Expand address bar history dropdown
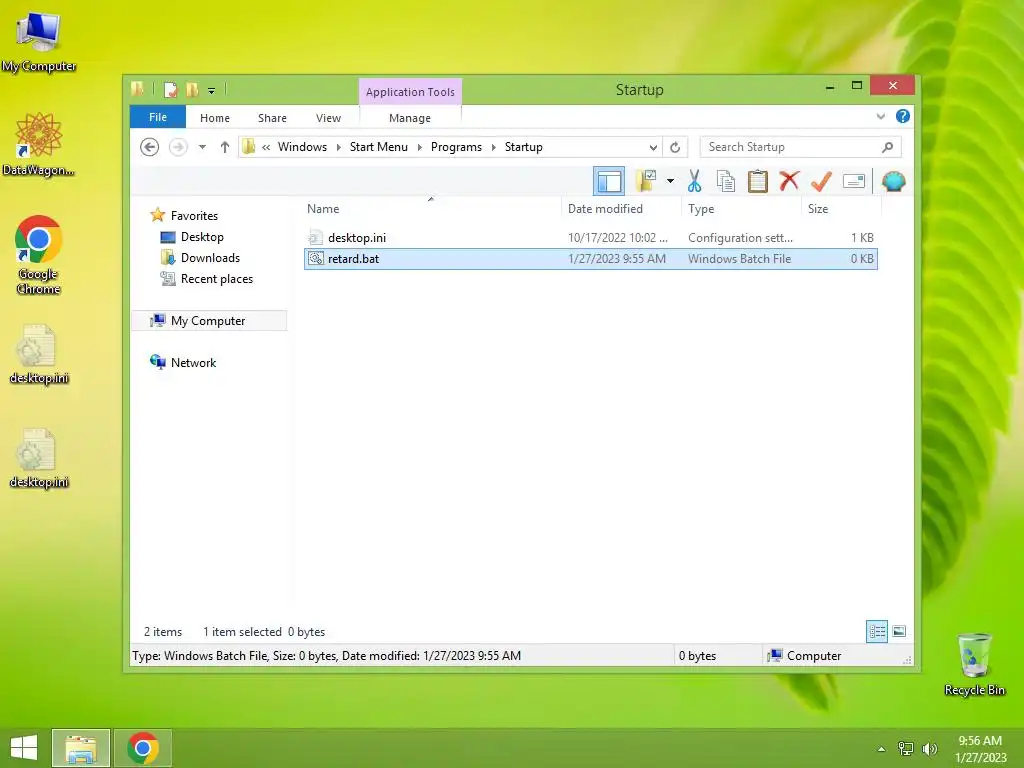The height and width of the screenshot is (768, 1024). tap(652, 147)
